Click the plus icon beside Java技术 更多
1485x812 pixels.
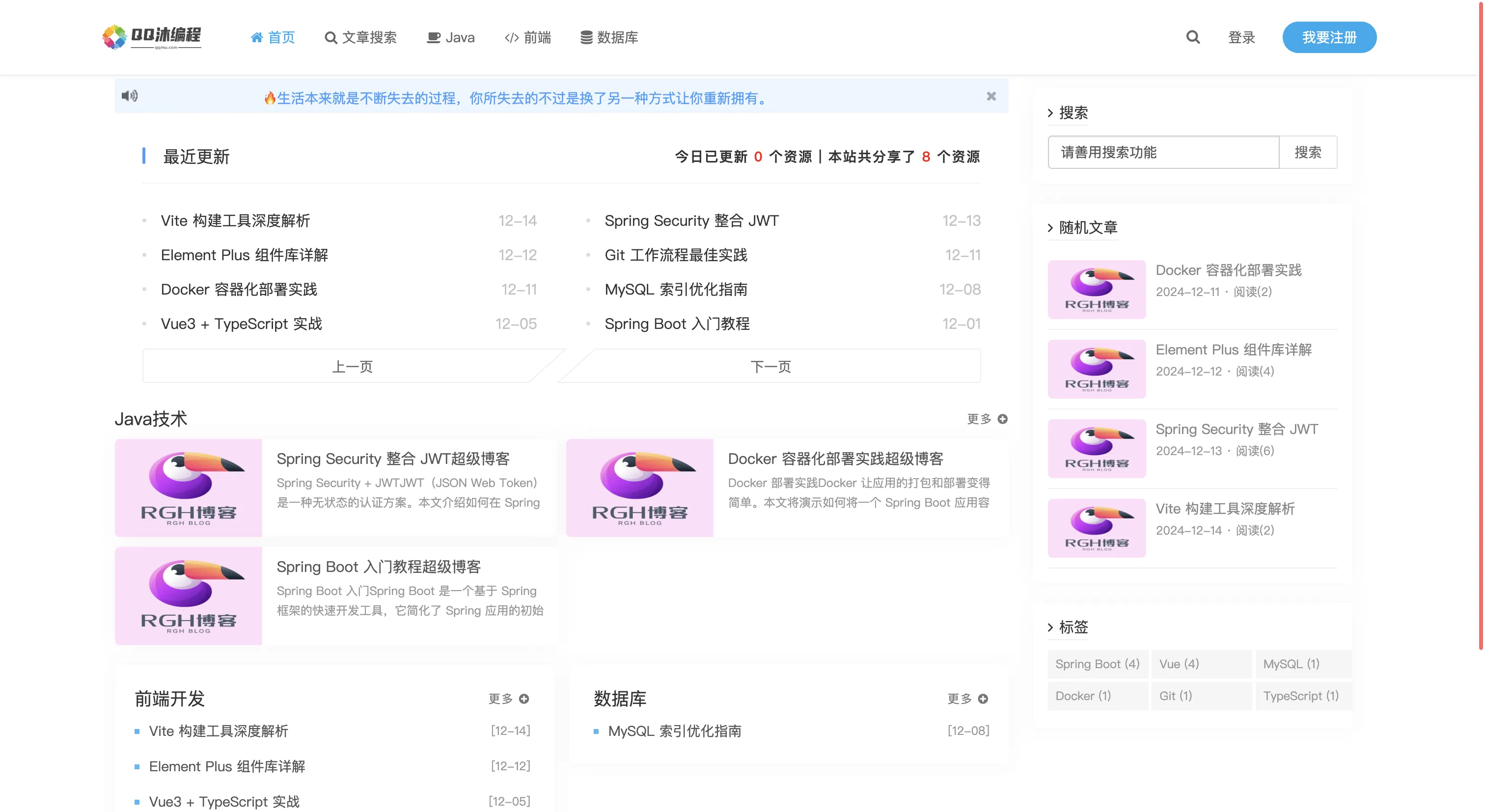1002,419
